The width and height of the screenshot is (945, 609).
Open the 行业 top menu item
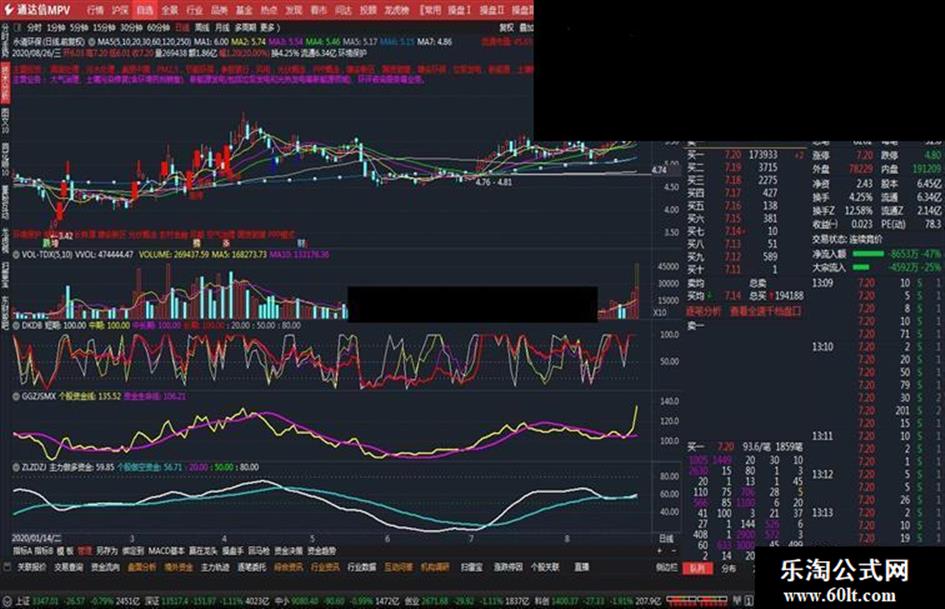point(195,10)
